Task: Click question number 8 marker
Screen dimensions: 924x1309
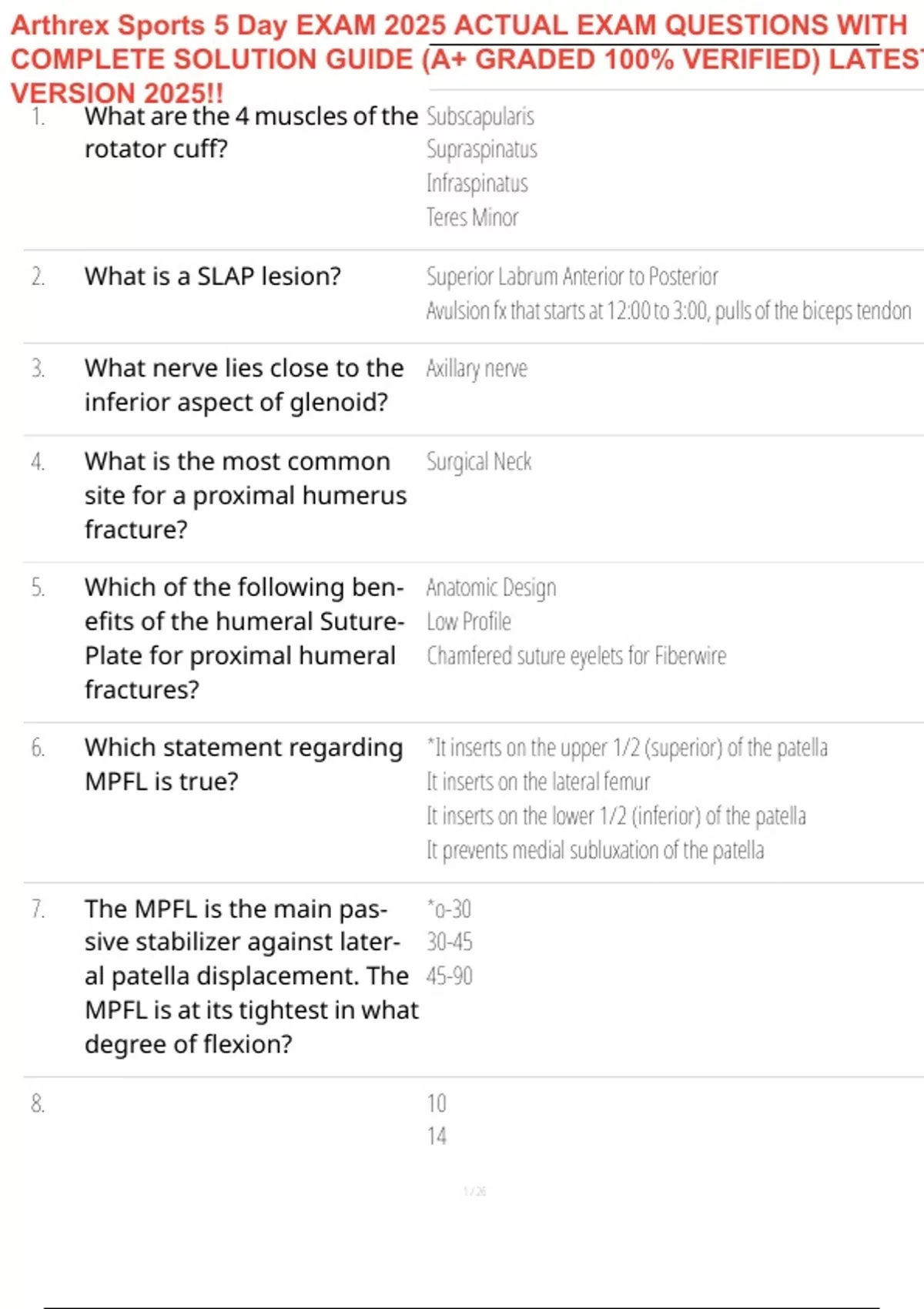Action: pos(38,1104)
